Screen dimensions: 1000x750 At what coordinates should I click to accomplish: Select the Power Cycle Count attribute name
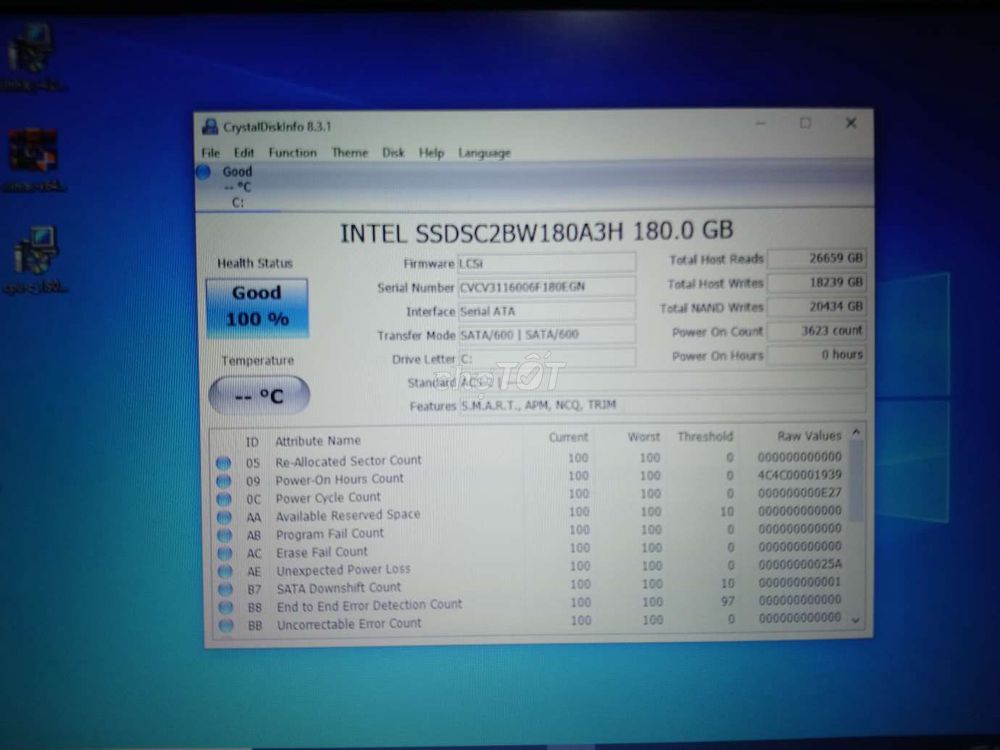tap(328, 497)
